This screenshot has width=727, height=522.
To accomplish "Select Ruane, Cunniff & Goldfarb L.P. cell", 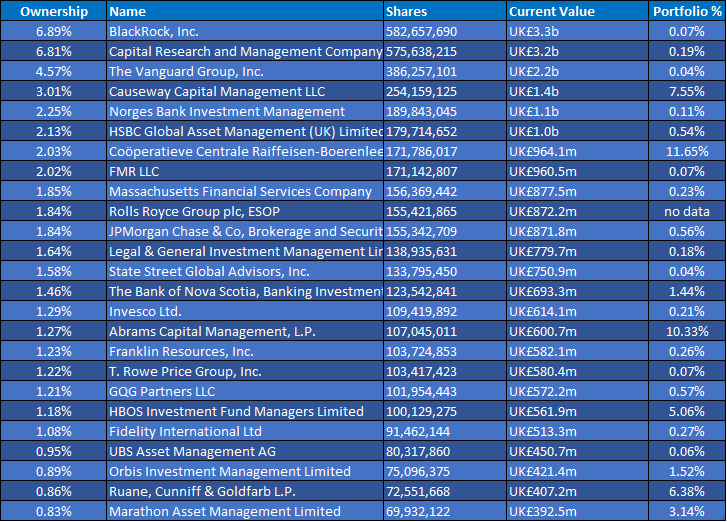I will coord(245,491).
